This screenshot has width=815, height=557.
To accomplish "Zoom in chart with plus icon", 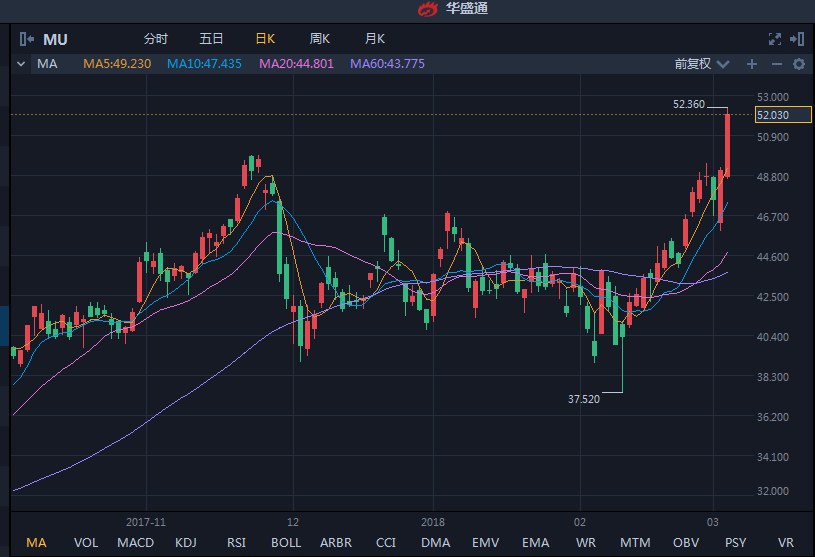I will tap(752, 64).
